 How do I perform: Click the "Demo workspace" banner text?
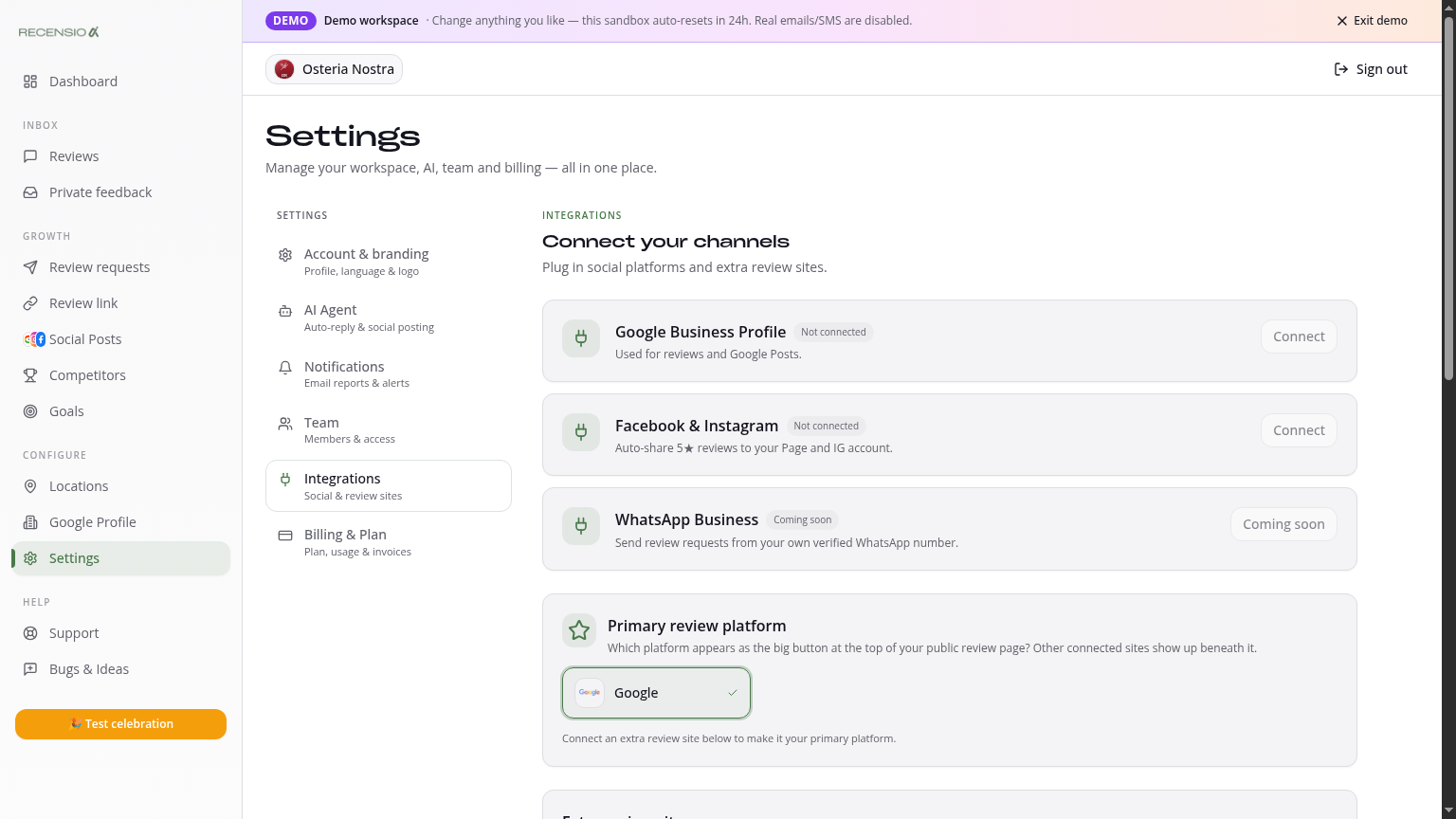[x=371, y=21]
